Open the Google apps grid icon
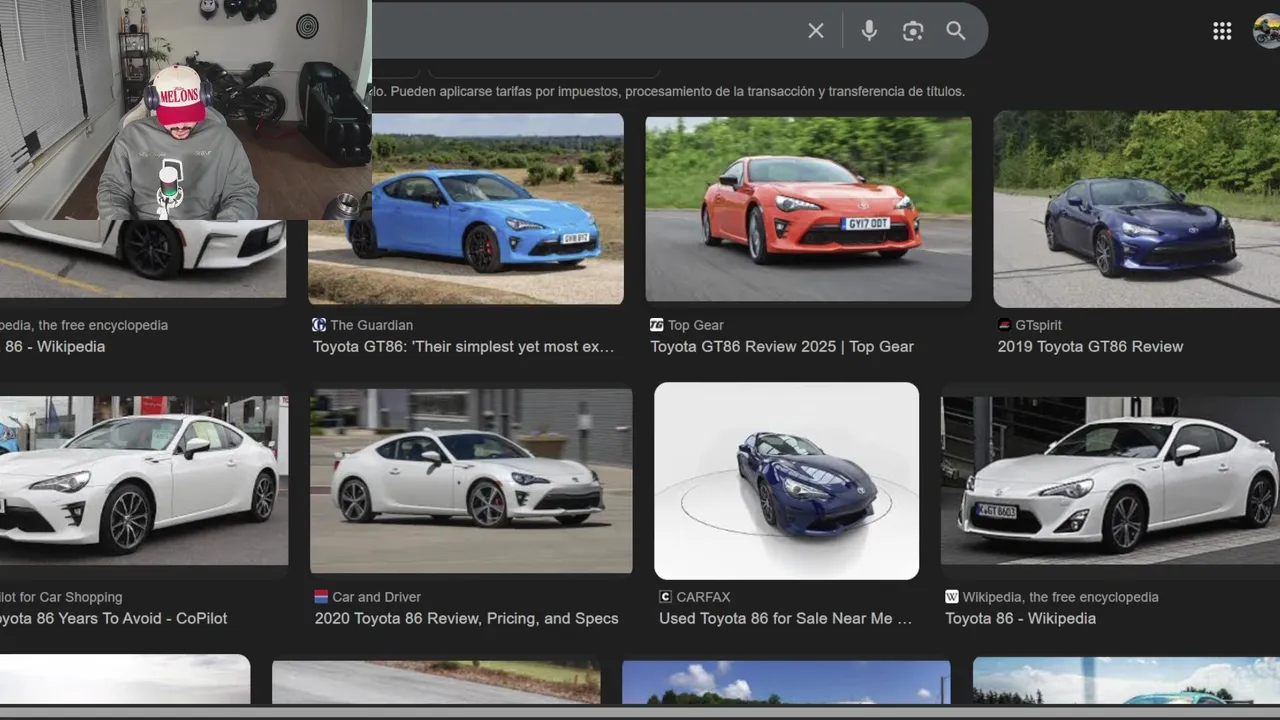This screenshot has height=720, width=1280. [1222, 31]
